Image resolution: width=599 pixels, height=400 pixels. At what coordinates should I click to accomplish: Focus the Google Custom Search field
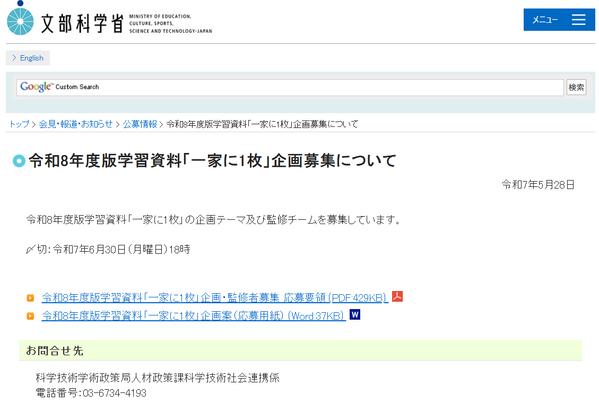point(290,87)
